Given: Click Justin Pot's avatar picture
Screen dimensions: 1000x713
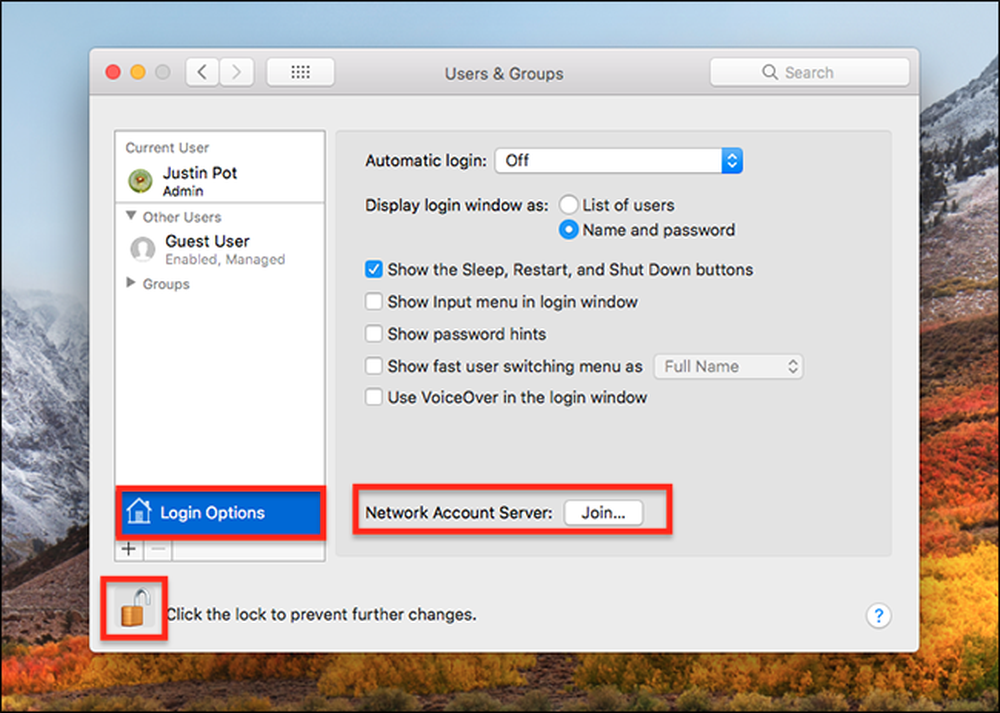Looking at the screenshot, I should pos(140,180).
